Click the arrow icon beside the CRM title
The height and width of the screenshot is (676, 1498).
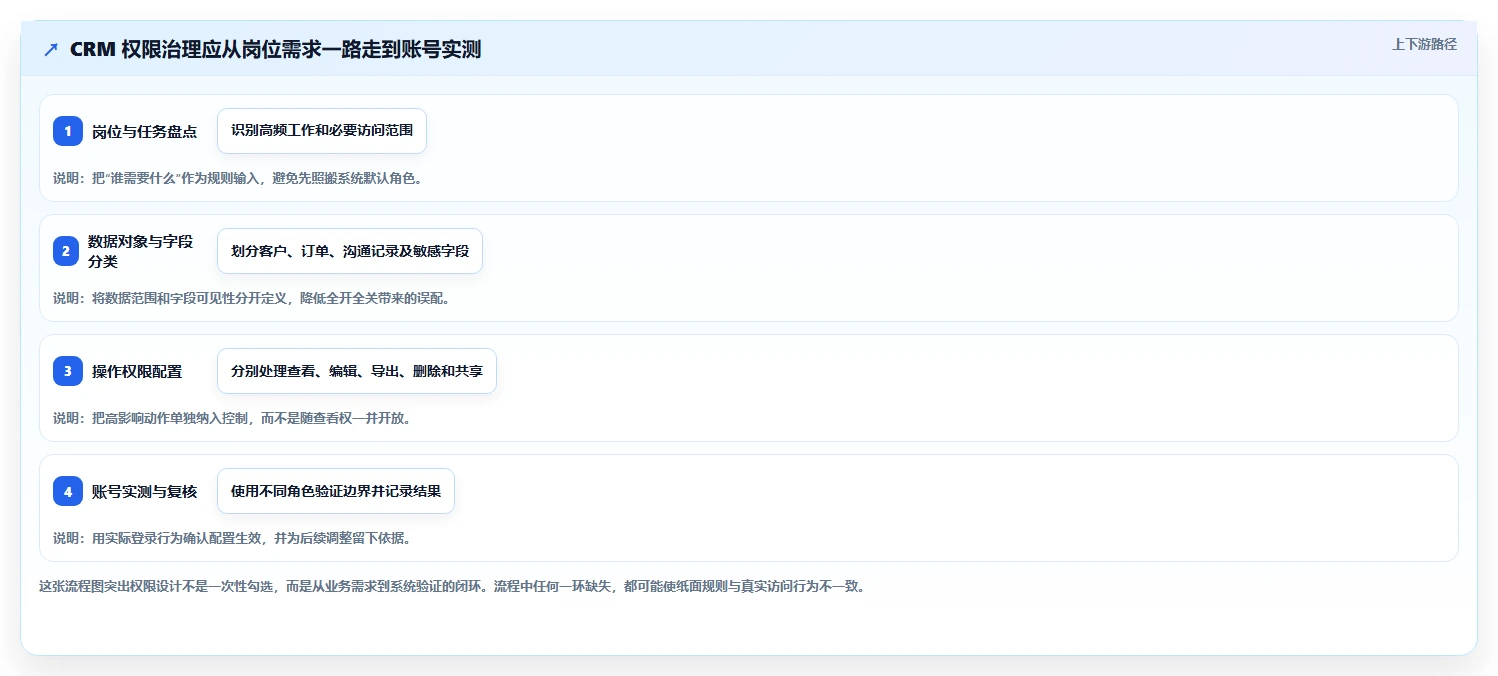click(51, 50)
